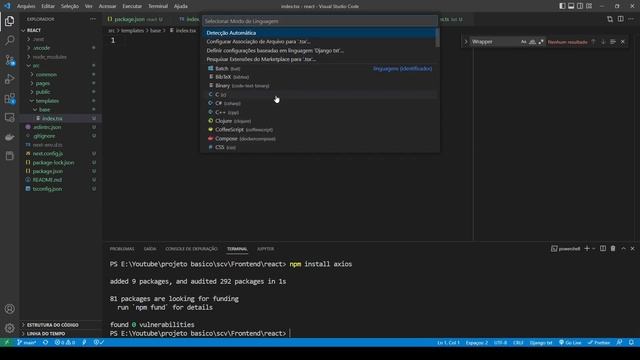Open the Extensions view in activity bar
Viewport: 640px width, 360px height.
point(9,98)
